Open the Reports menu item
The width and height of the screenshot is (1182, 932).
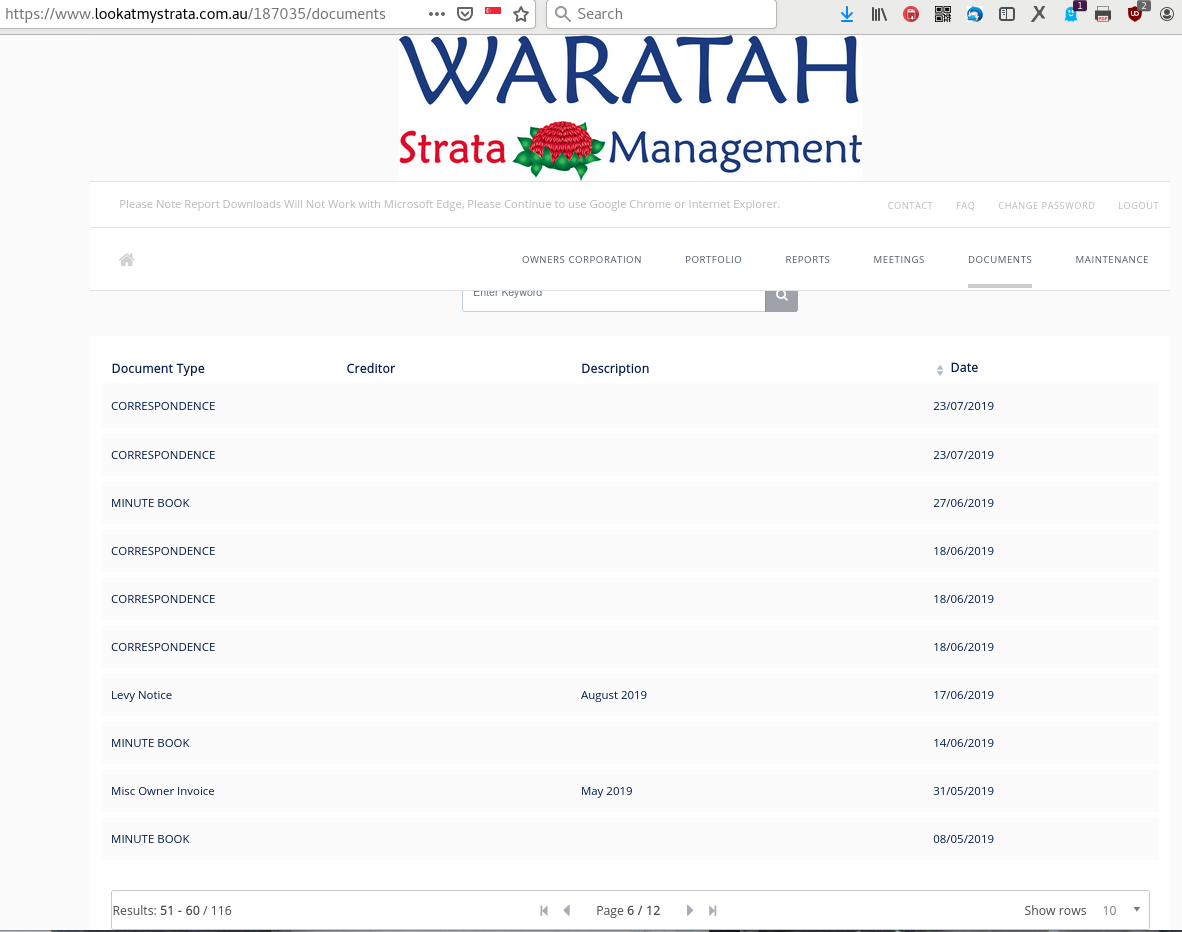coord(807,260)
